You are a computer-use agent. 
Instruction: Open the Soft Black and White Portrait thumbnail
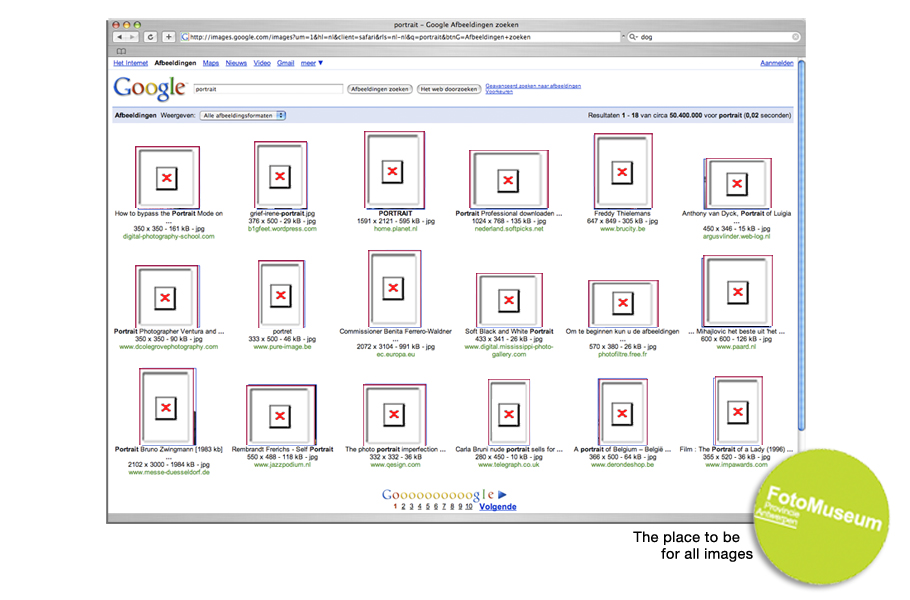coord(509,300)
